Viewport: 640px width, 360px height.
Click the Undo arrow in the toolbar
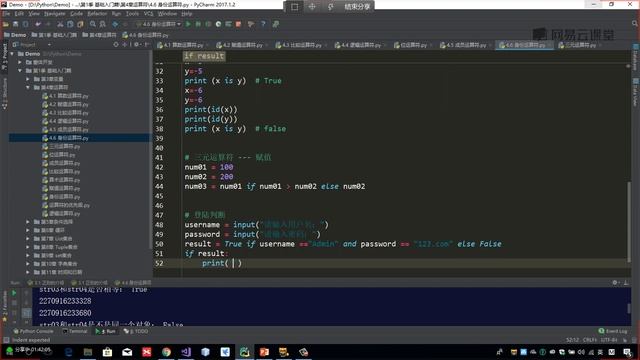(x=38, y=24)
